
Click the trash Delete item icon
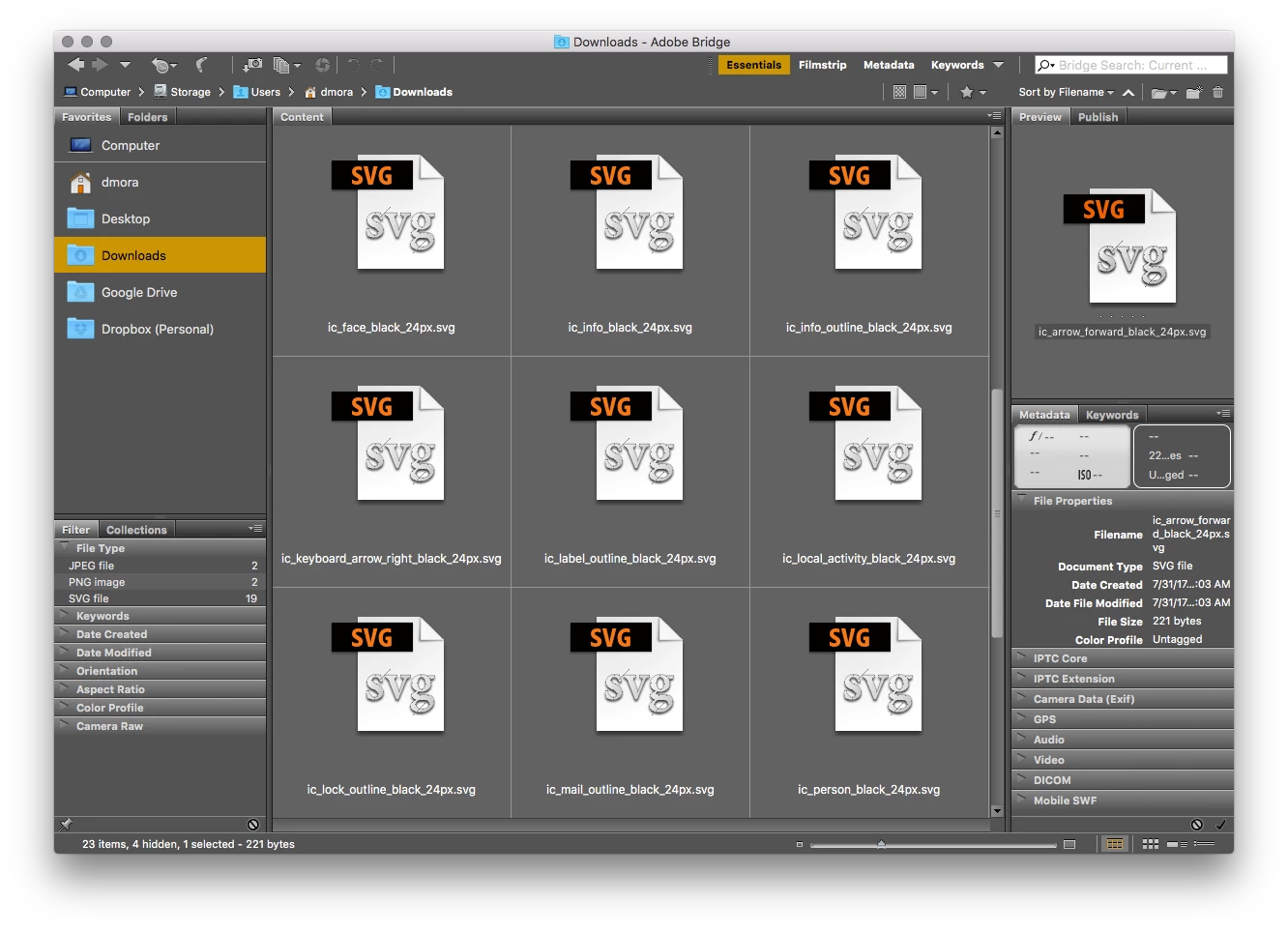[1217, 92]
